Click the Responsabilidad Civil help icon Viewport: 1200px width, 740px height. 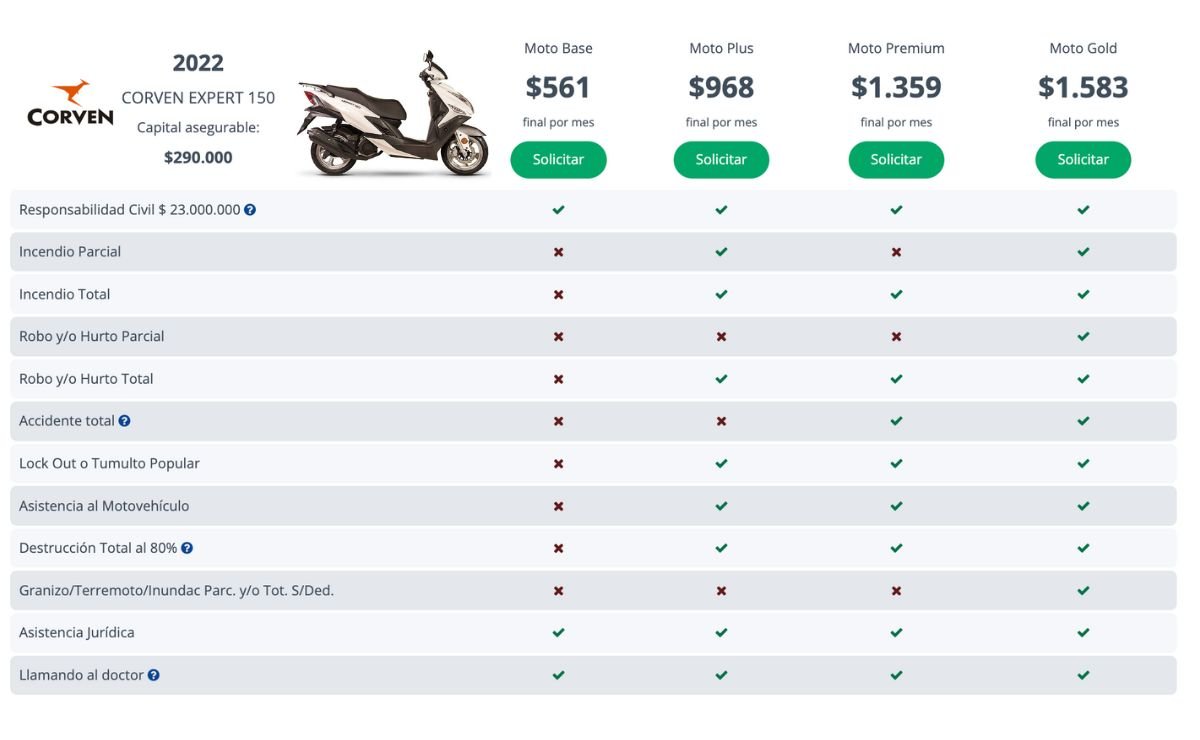click(250, 210)
